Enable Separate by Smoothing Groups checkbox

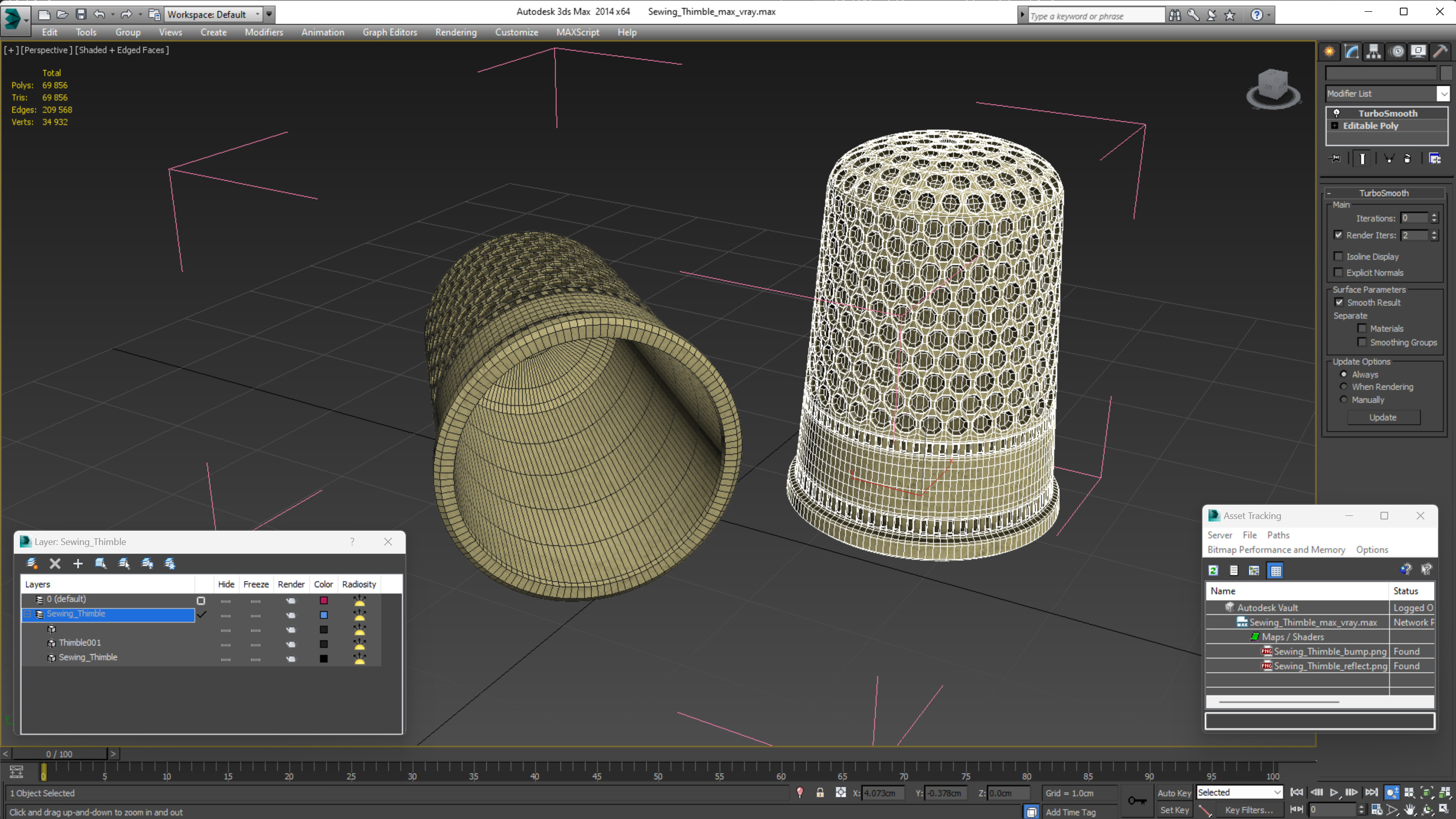pos(1362,342)
